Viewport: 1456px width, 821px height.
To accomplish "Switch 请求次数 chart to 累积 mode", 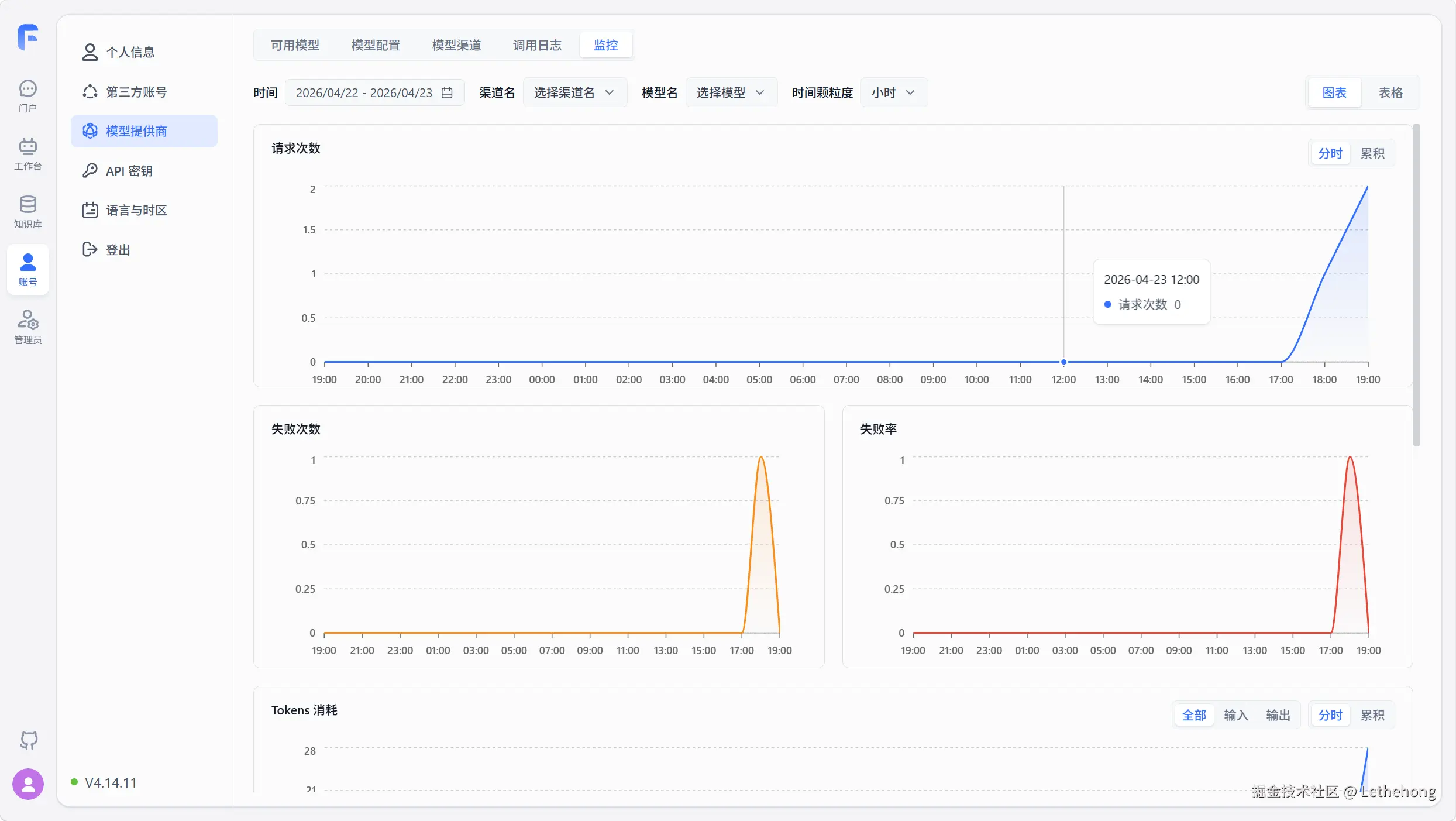I will pos(1372,153).
